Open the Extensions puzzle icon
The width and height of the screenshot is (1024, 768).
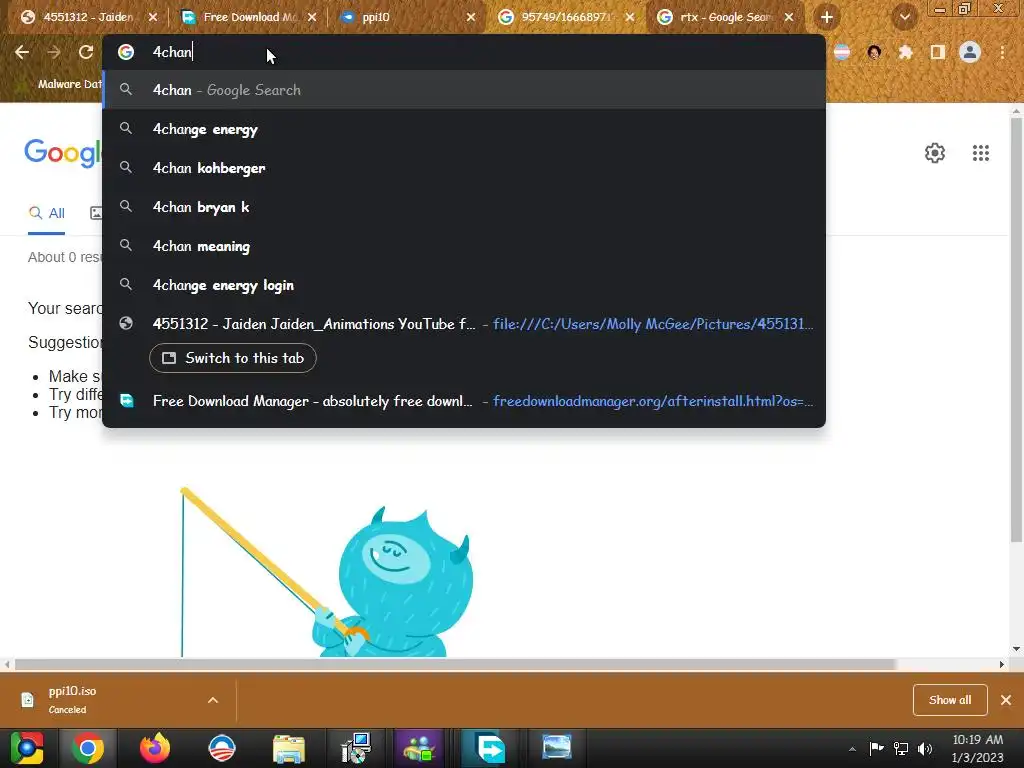[906, 52]
